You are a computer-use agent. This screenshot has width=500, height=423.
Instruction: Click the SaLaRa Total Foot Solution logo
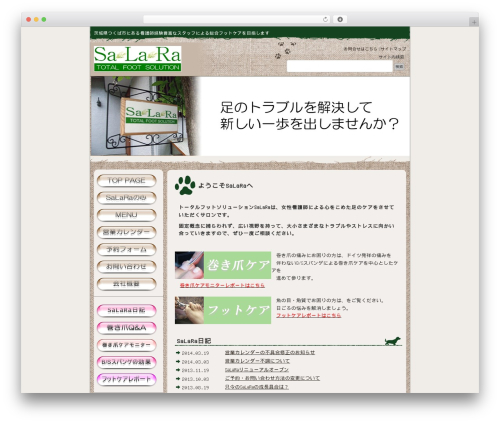click(137, 59)
